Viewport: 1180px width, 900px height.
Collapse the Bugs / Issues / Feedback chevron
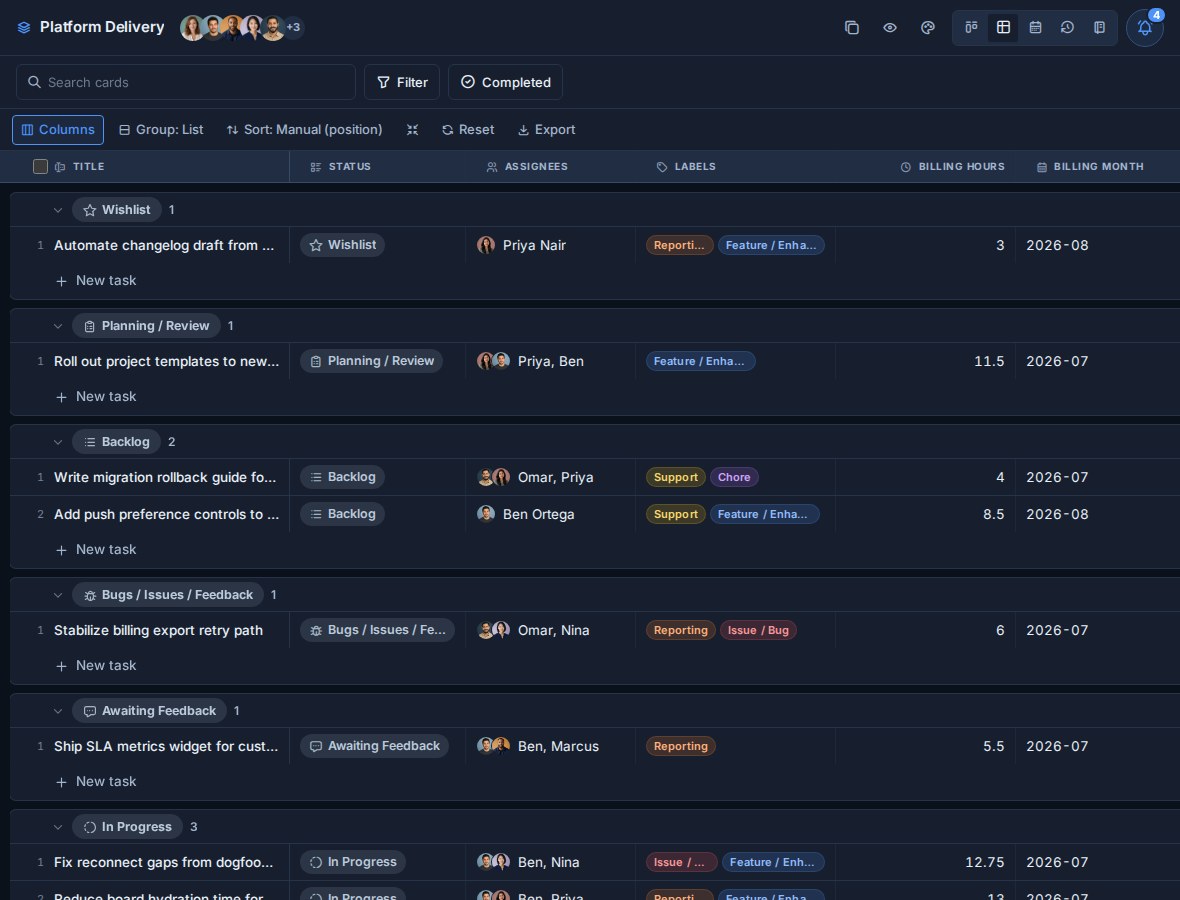pos(58,594)
